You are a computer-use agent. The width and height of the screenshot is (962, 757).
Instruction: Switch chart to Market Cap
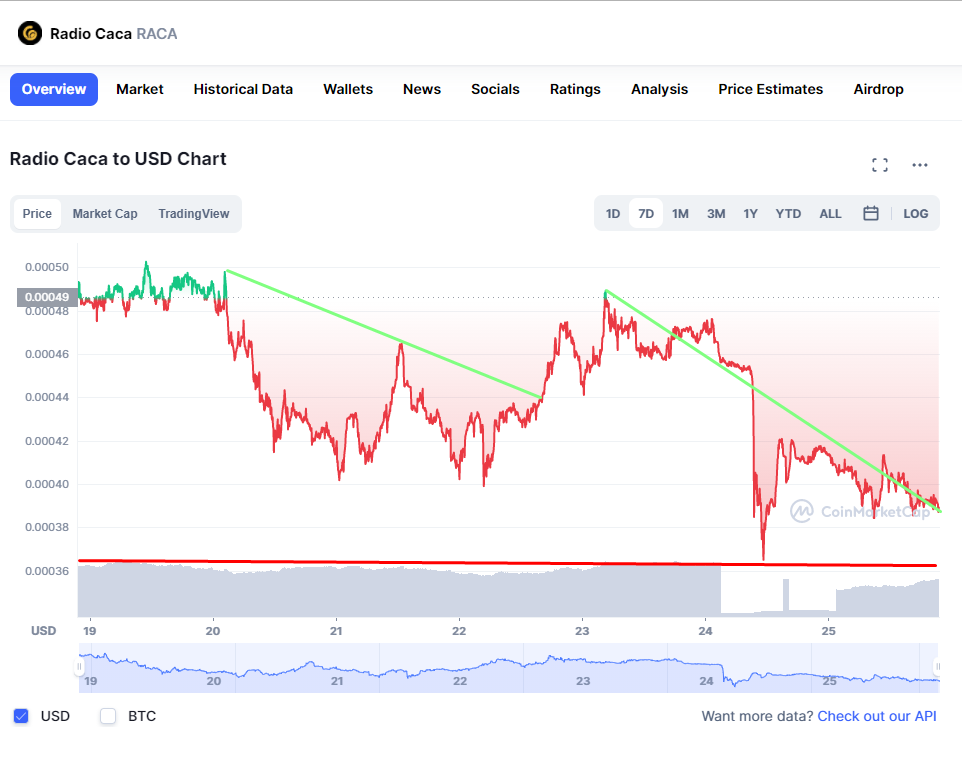105,213
